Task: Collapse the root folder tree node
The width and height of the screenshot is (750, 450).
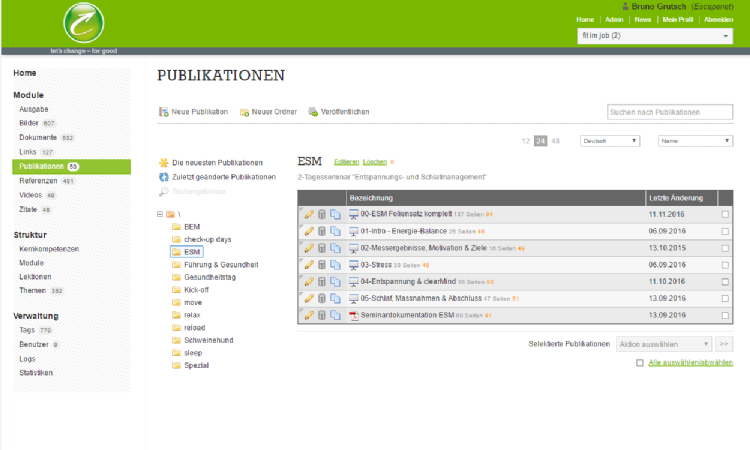Action: pyautogui.click(x=160, y=214)
